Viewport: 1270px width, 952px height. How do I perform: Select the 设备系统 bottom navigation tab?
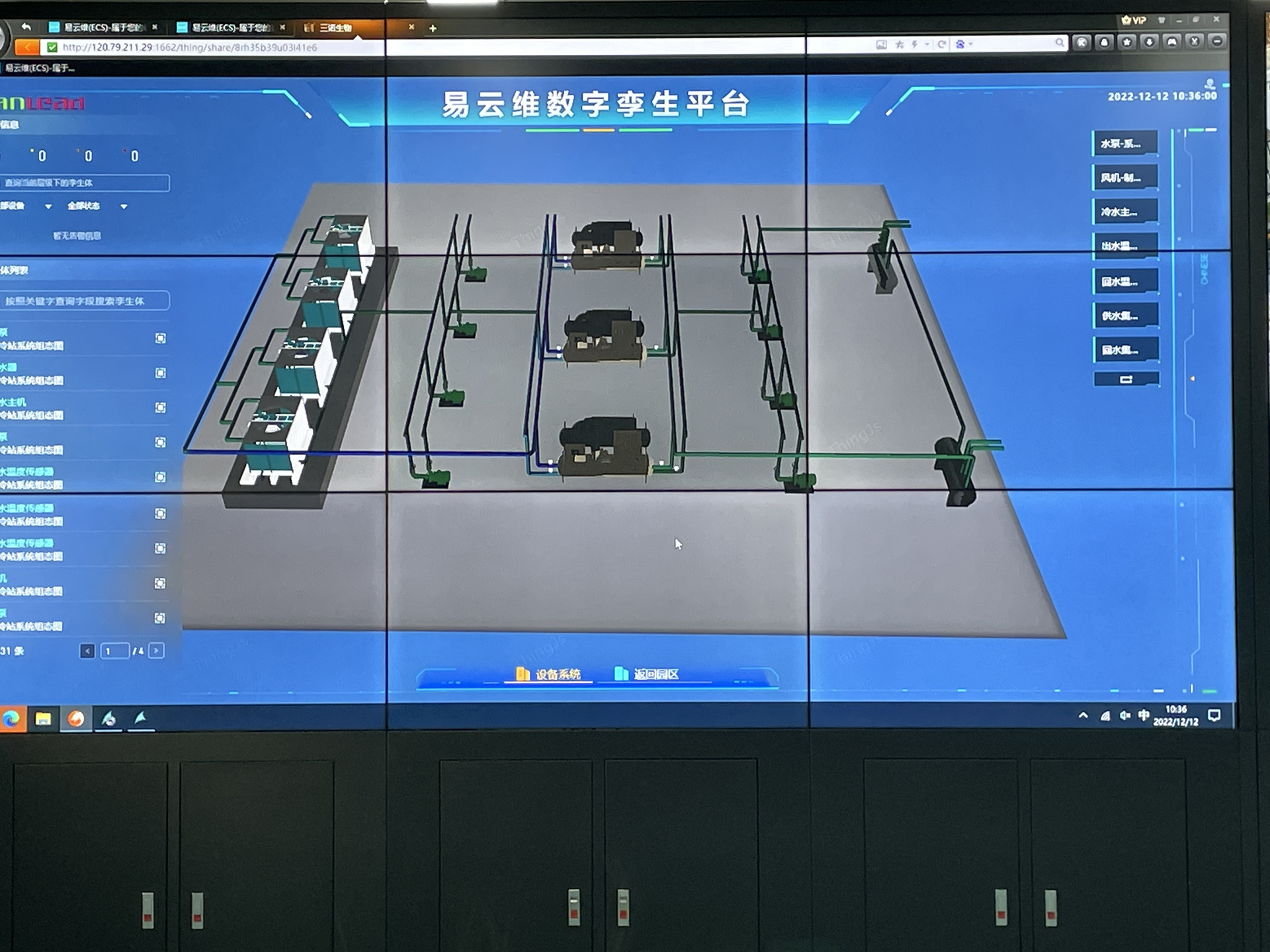pyautogui.click(x=548, y=674)
